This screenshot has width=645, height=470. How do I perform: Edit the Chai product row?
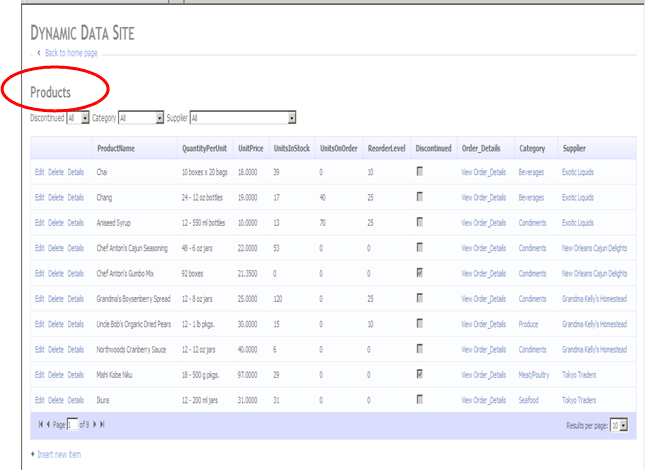pos(39,172)
